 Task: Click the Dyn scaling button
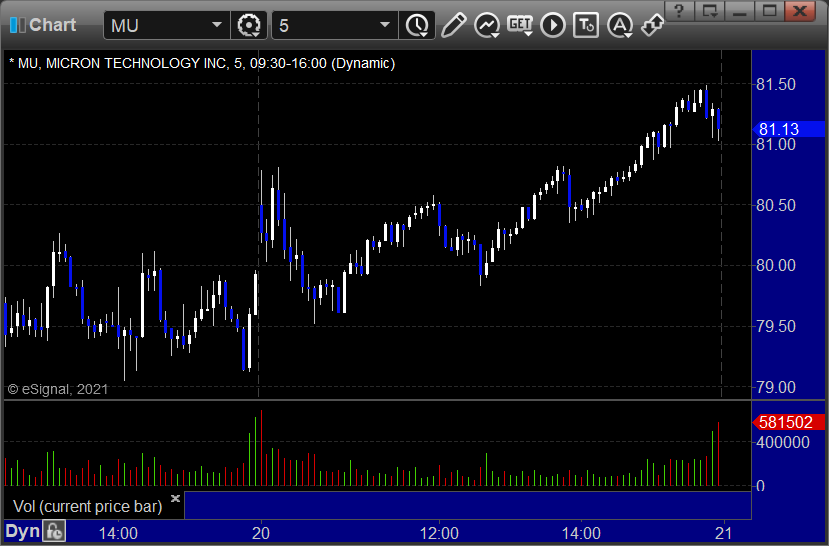23,531
